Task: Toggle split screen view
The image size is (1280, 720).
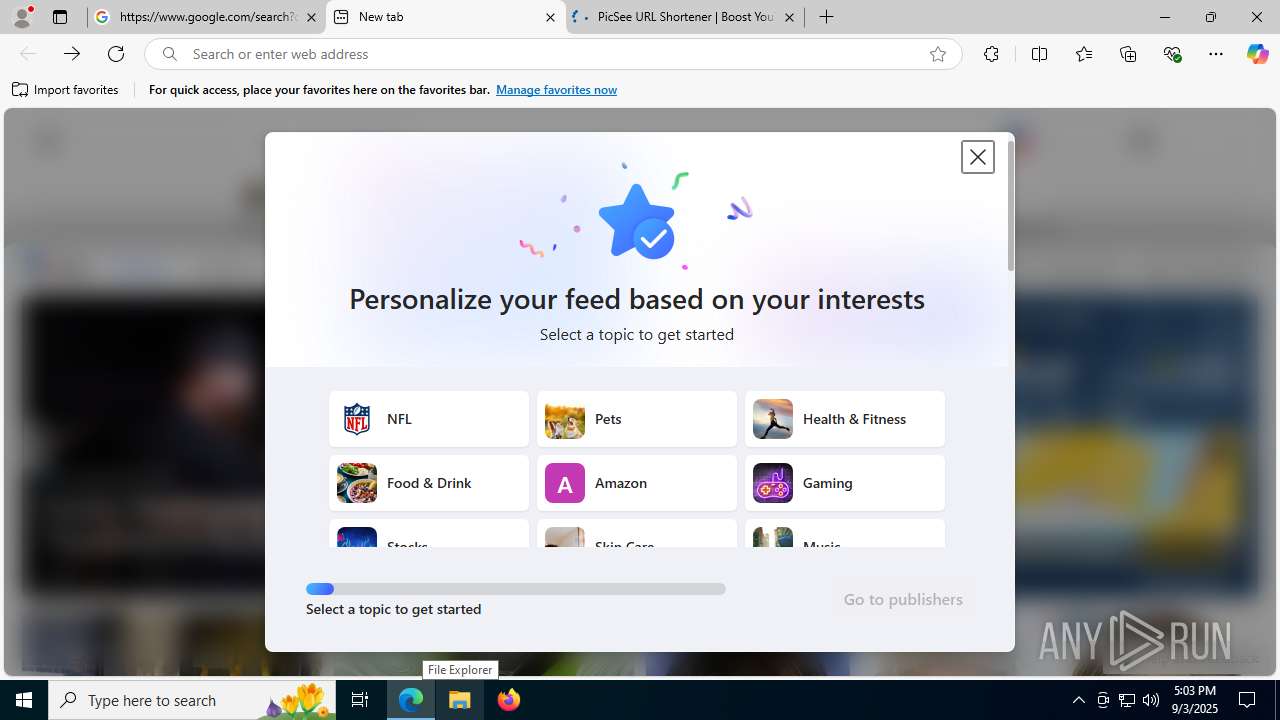Action: tap(1039, 54)
